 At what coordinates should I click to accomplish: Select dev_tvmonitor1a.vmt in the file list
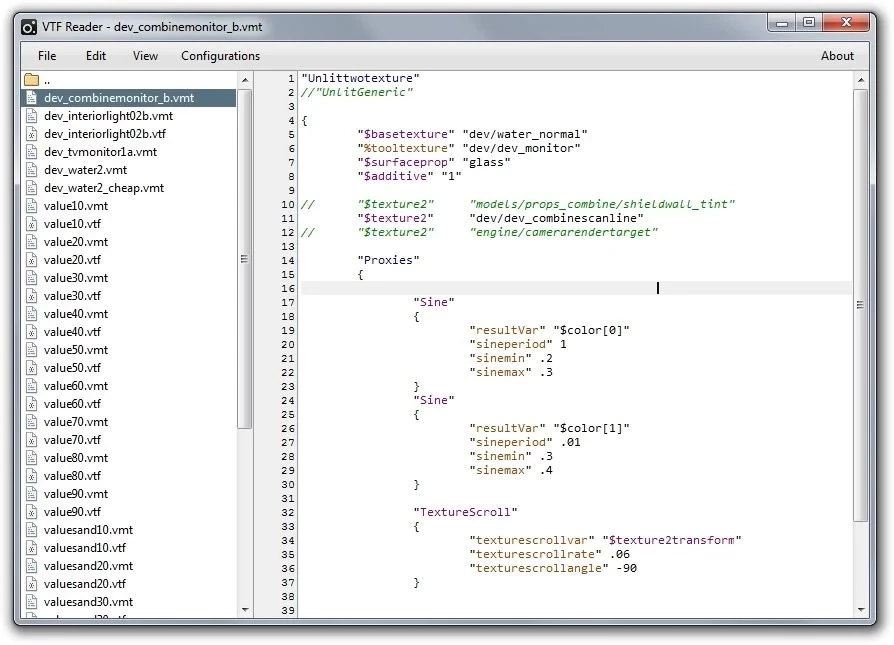click(x=100, y=152)
